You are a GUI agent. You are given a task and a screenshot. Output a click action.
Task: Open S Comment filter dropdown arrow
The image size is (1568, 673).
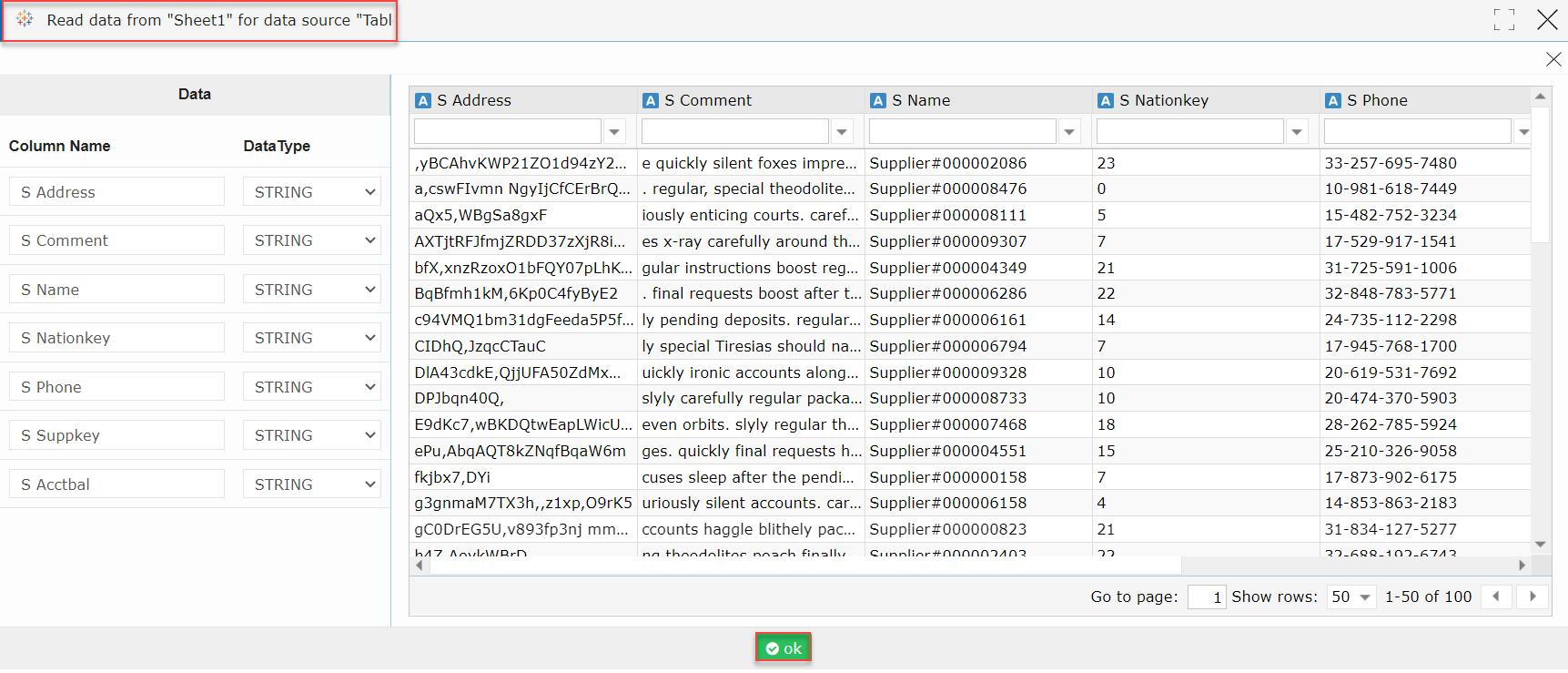(x=842, y=132)
